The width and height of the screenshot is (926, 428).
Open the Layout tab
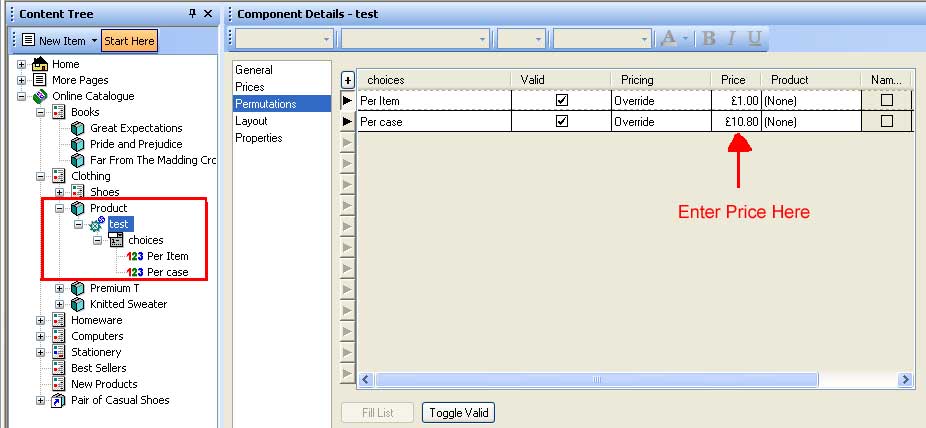[x=252, y=121]
